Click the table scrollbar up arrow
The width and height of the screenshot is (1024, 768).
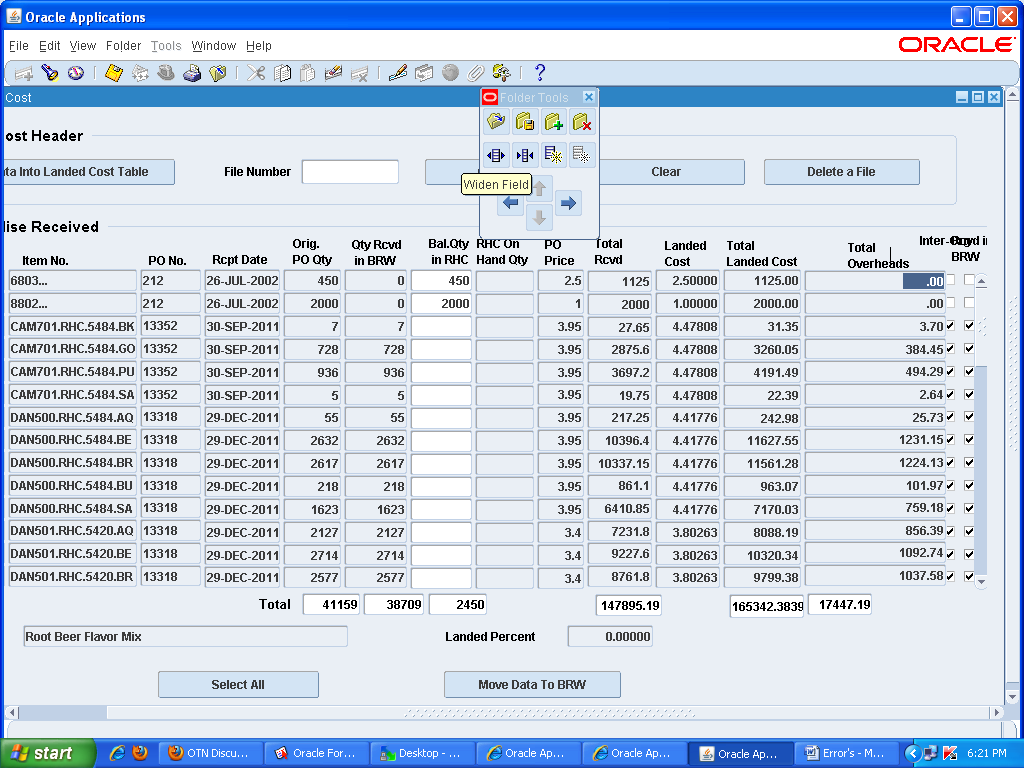click(x=981, y=281)
